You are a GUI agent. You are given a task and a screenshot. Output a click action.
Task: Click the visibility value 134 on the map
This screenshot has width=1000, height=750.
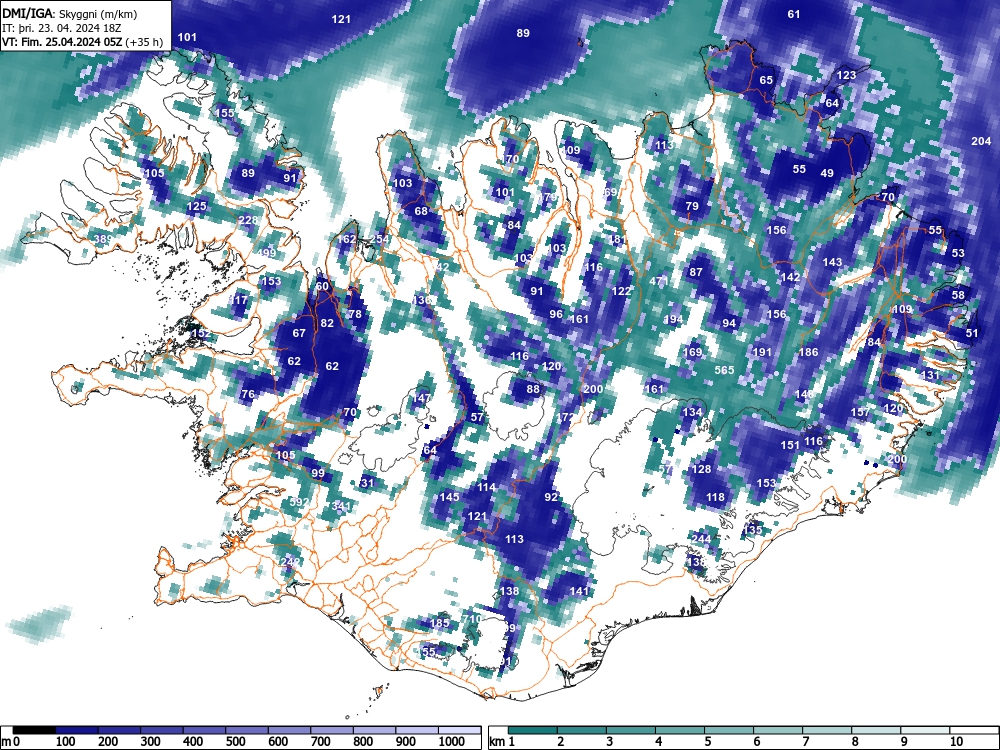692,412
